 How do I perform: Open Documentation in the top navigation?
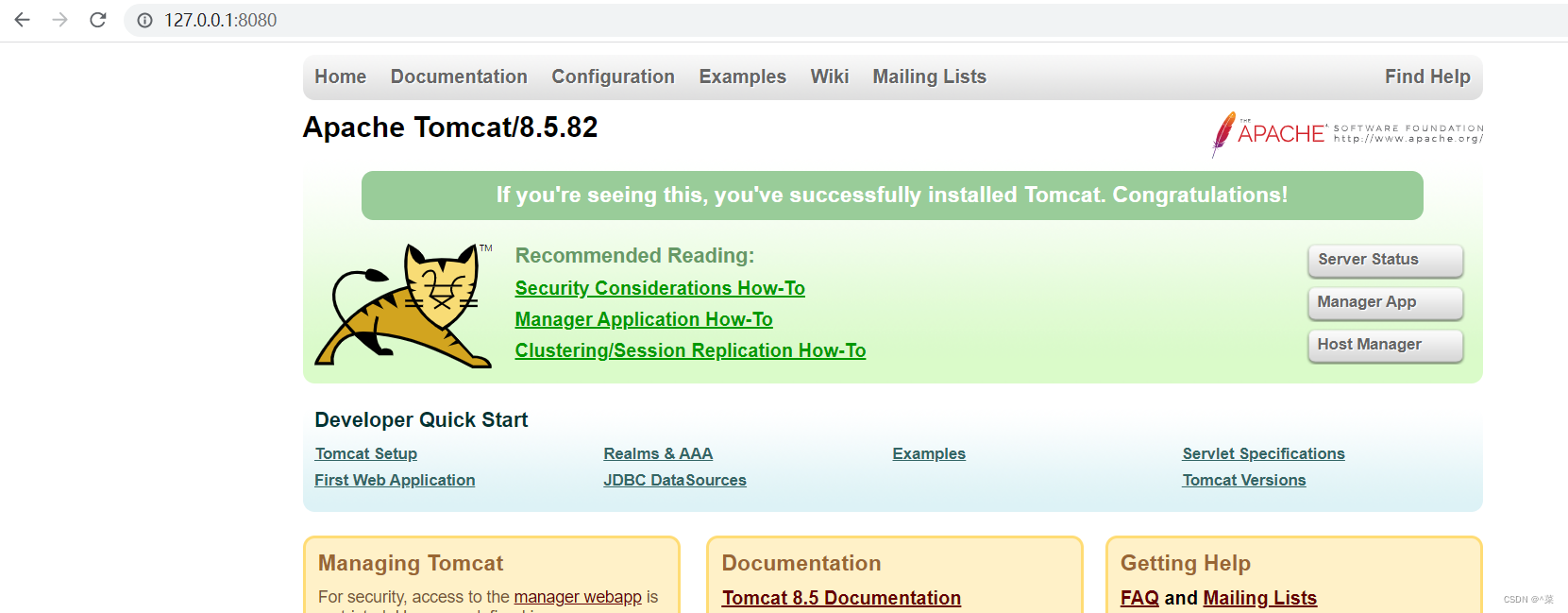click(x=459, y=77)
